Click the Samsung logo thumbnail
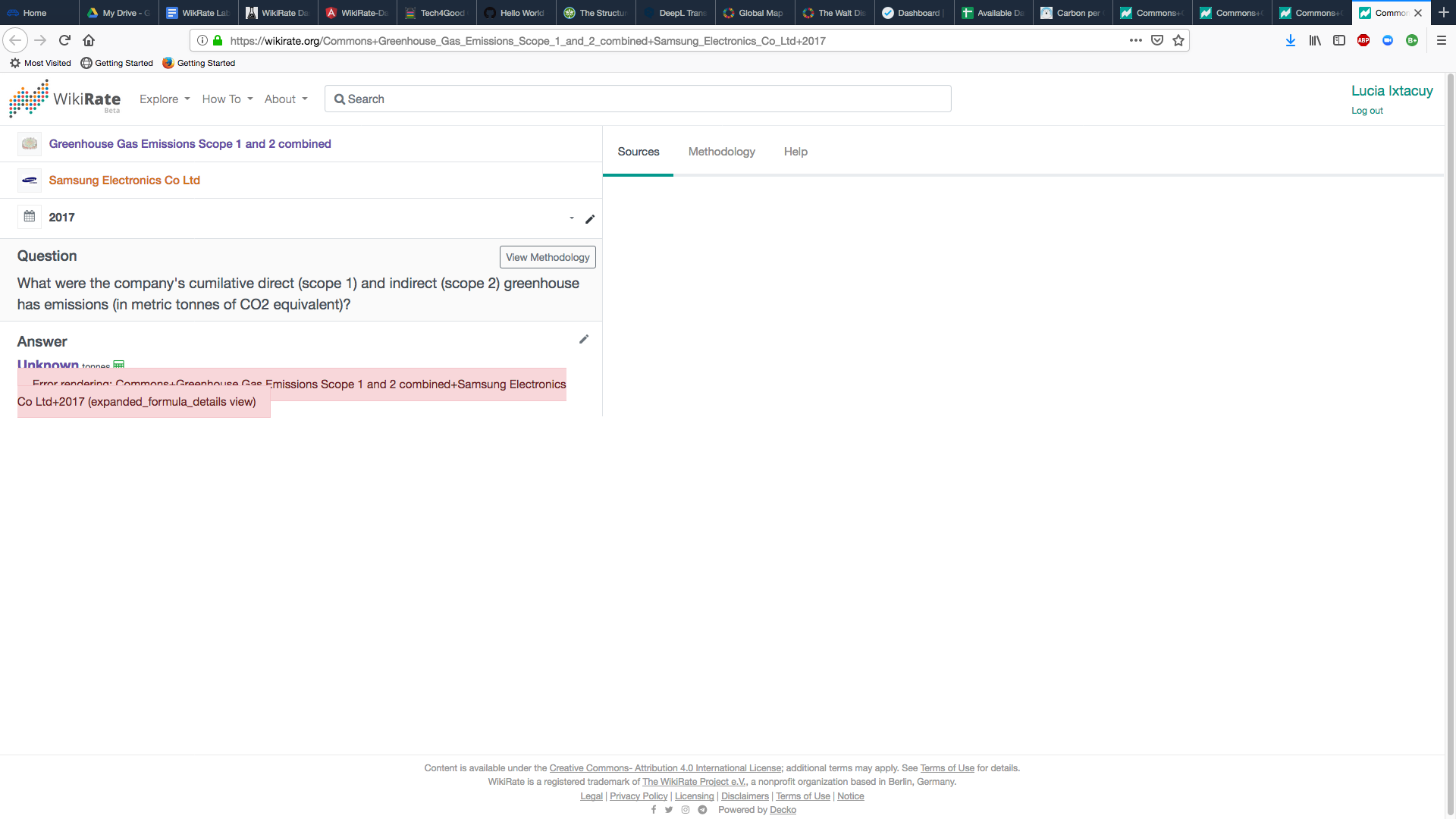Viewport: 1456px width, 819px height. coord(30,180)
